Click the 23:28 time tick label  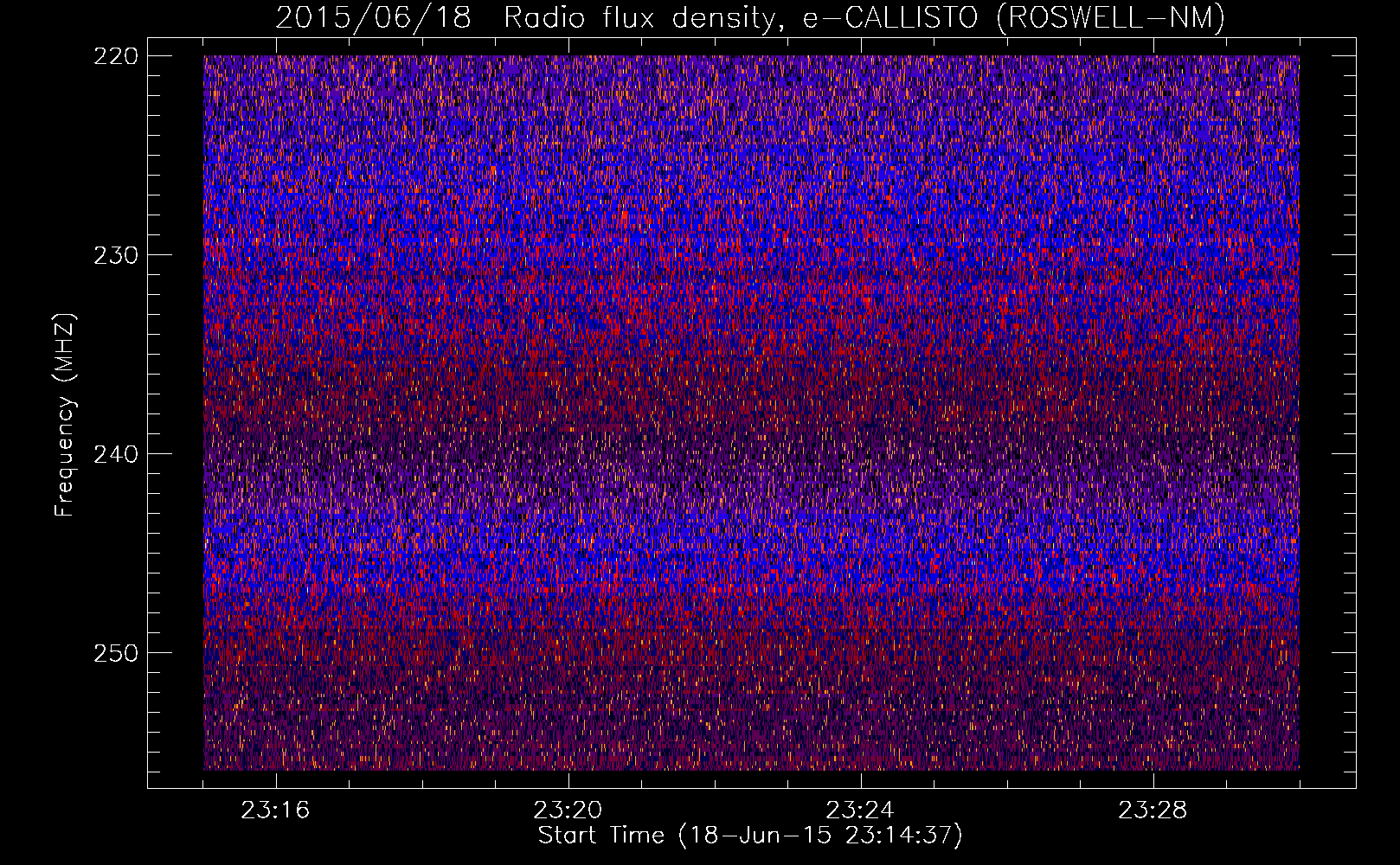click(x=1153, y=811)
